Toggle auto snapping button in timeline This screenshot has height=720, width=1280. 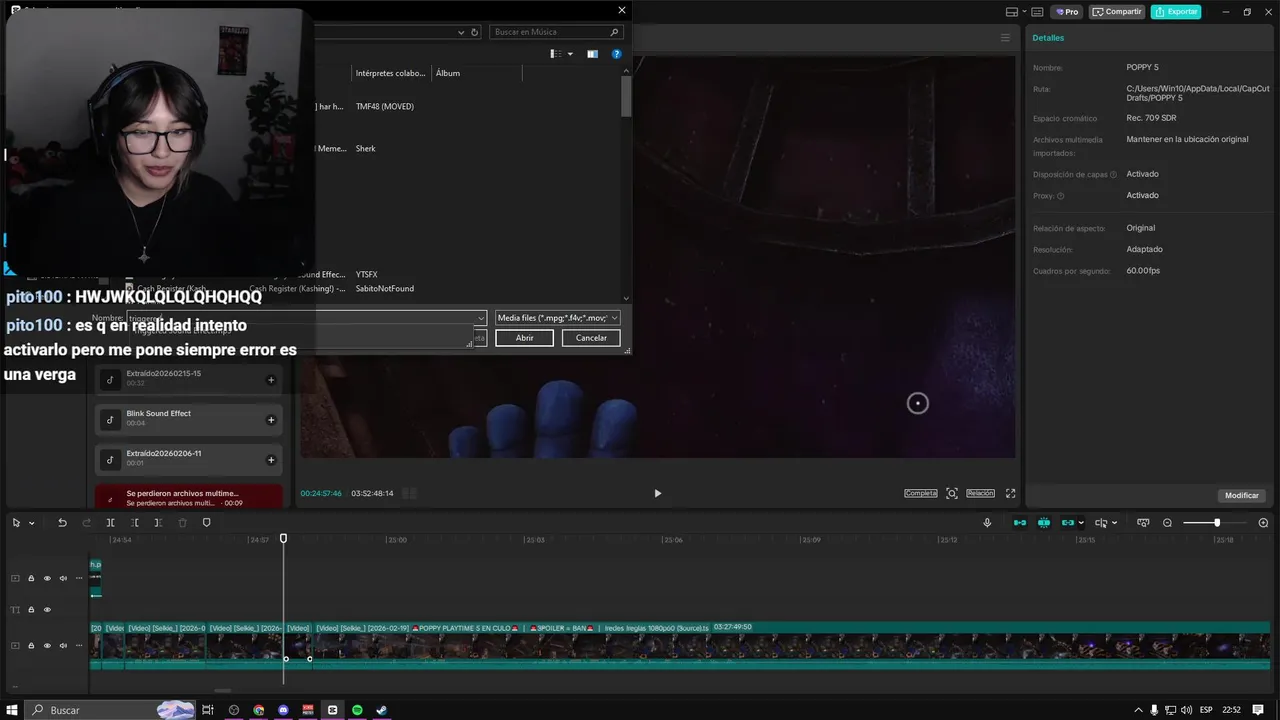tap(1044, 523)
